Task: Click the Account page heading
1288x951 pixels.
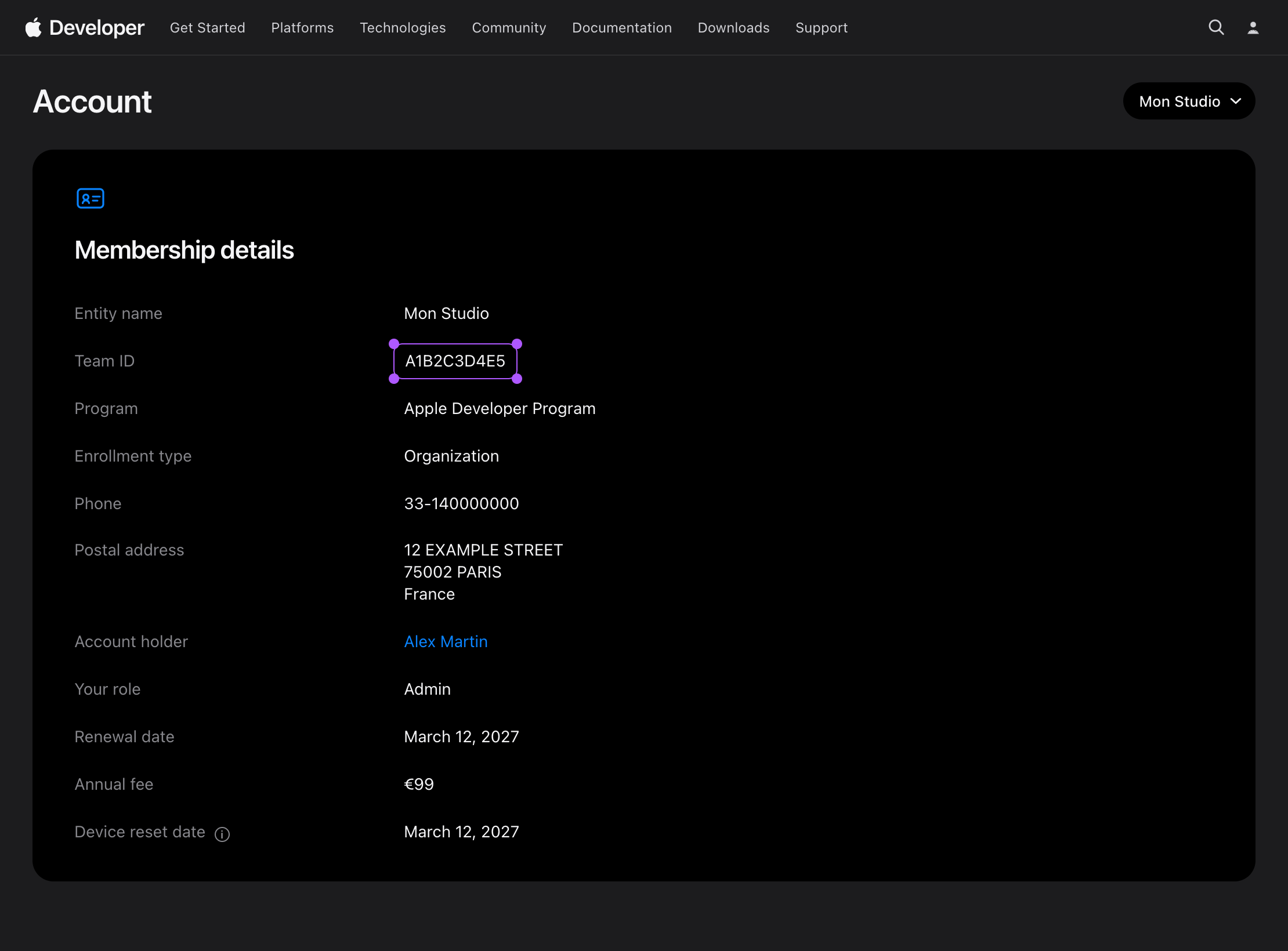Action: point(92,101)
